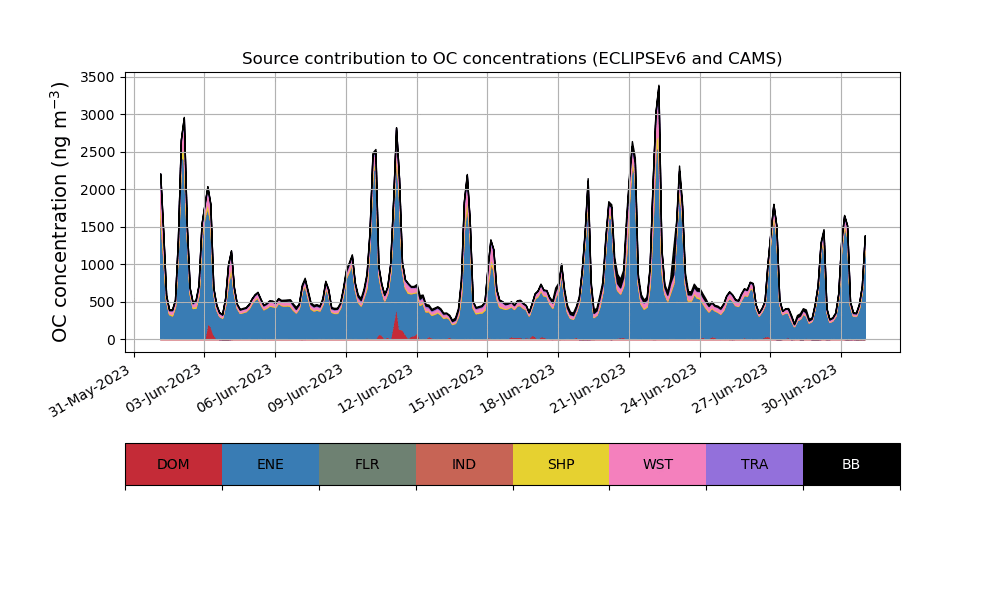This screenshot has width=1000, height=600.
Task: Select the black BB legend swatch
Action: pos(851,464)
